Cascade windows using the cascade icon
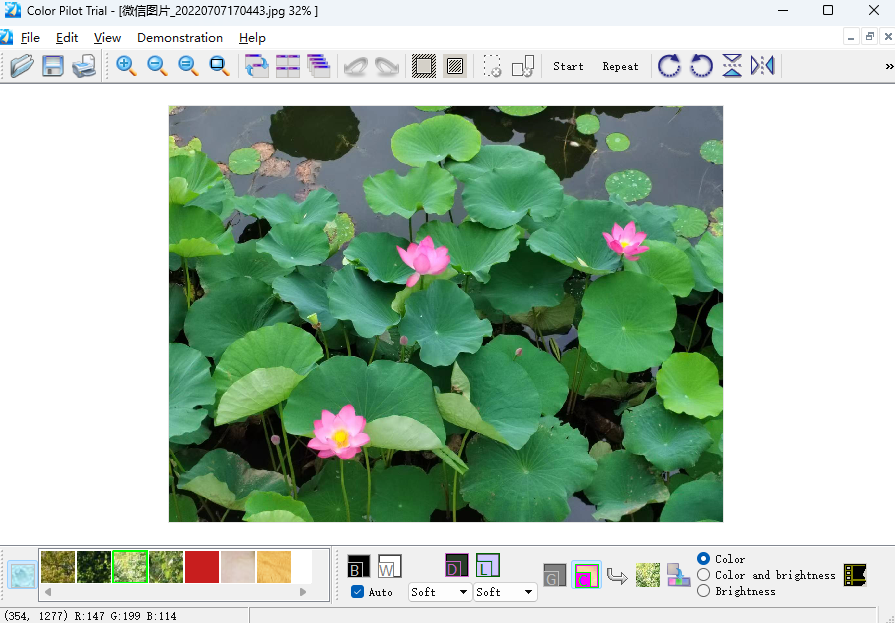Image resolution: width=895 pixels, height=623 pixels. click(319, 66)
